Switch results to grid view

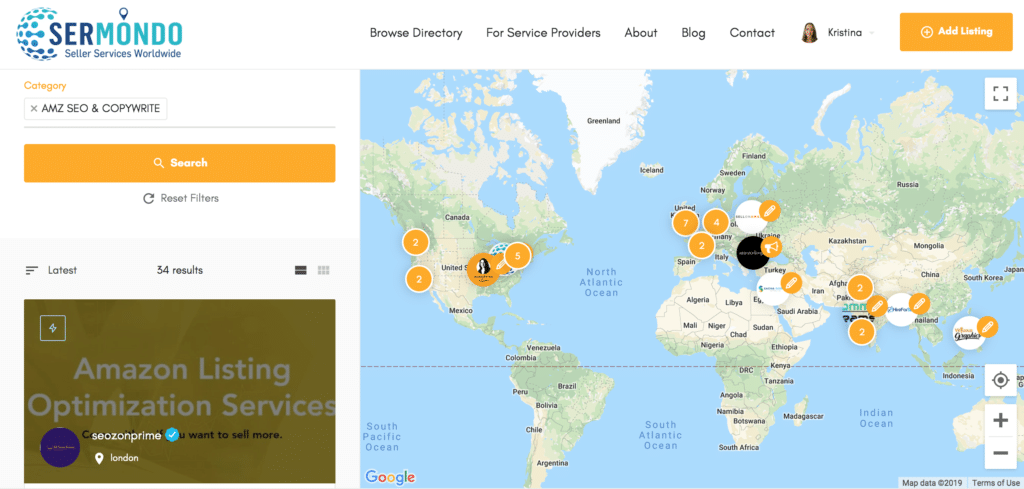point(323,270)
